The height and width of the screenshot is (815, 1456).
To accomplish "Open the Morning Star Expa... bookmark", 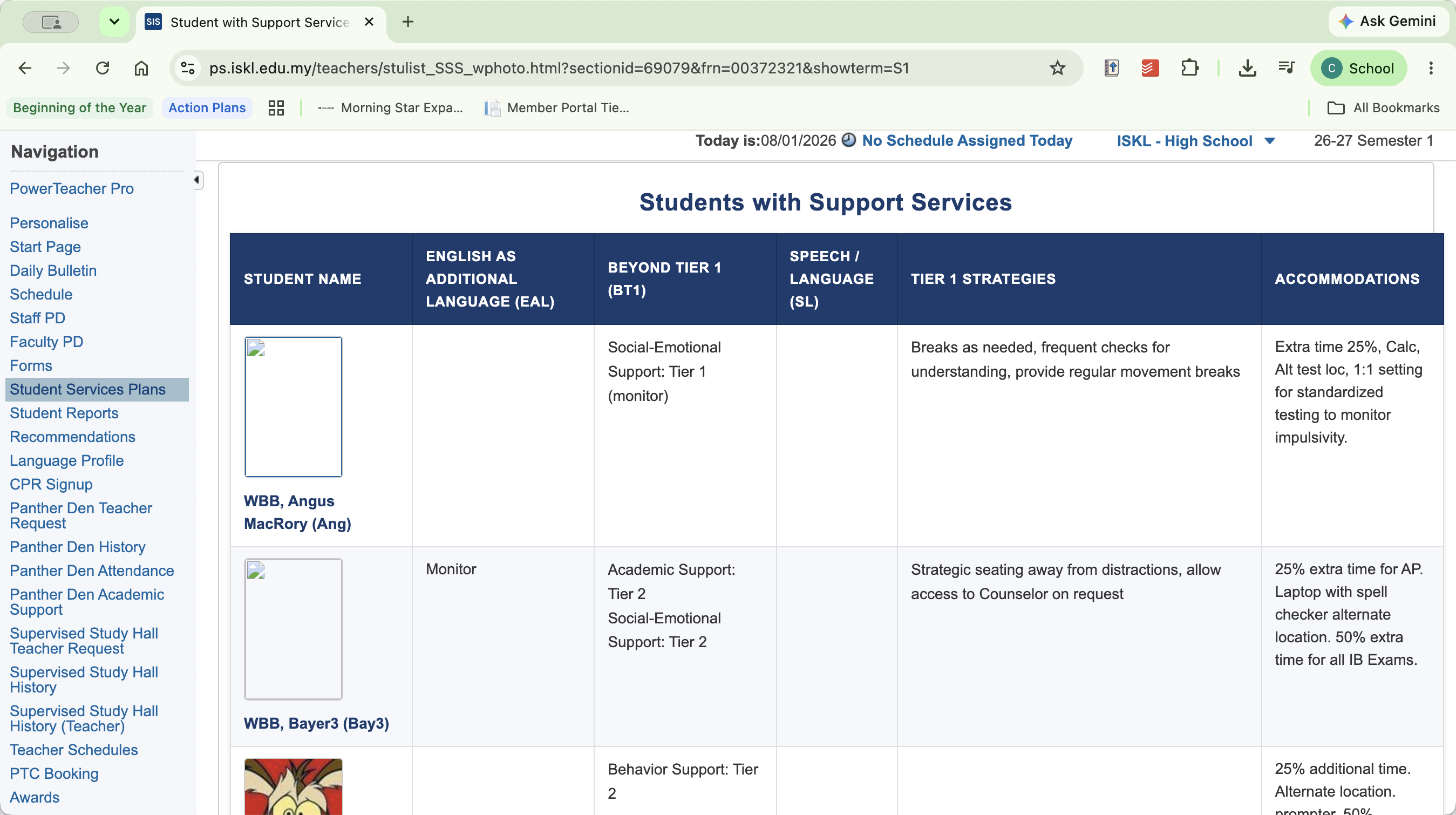I will point(390,108).
